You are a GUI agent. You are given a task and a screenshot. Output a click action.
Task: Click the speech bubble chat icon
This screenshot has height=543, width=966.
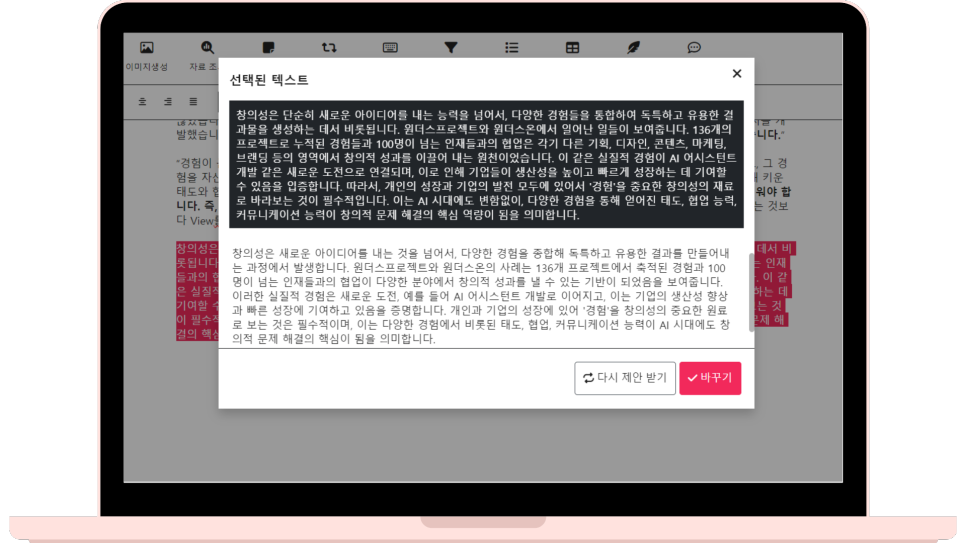click(x=694, y=47)
